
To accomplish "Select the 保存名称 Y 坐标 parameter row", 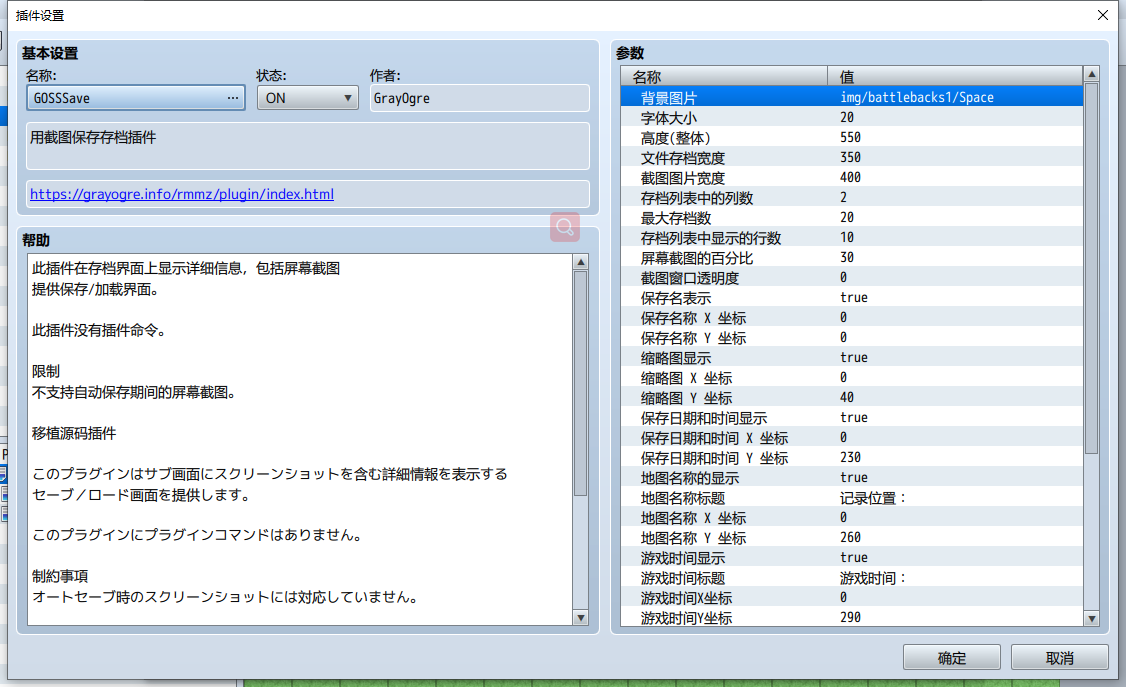I will click(852, 337).
